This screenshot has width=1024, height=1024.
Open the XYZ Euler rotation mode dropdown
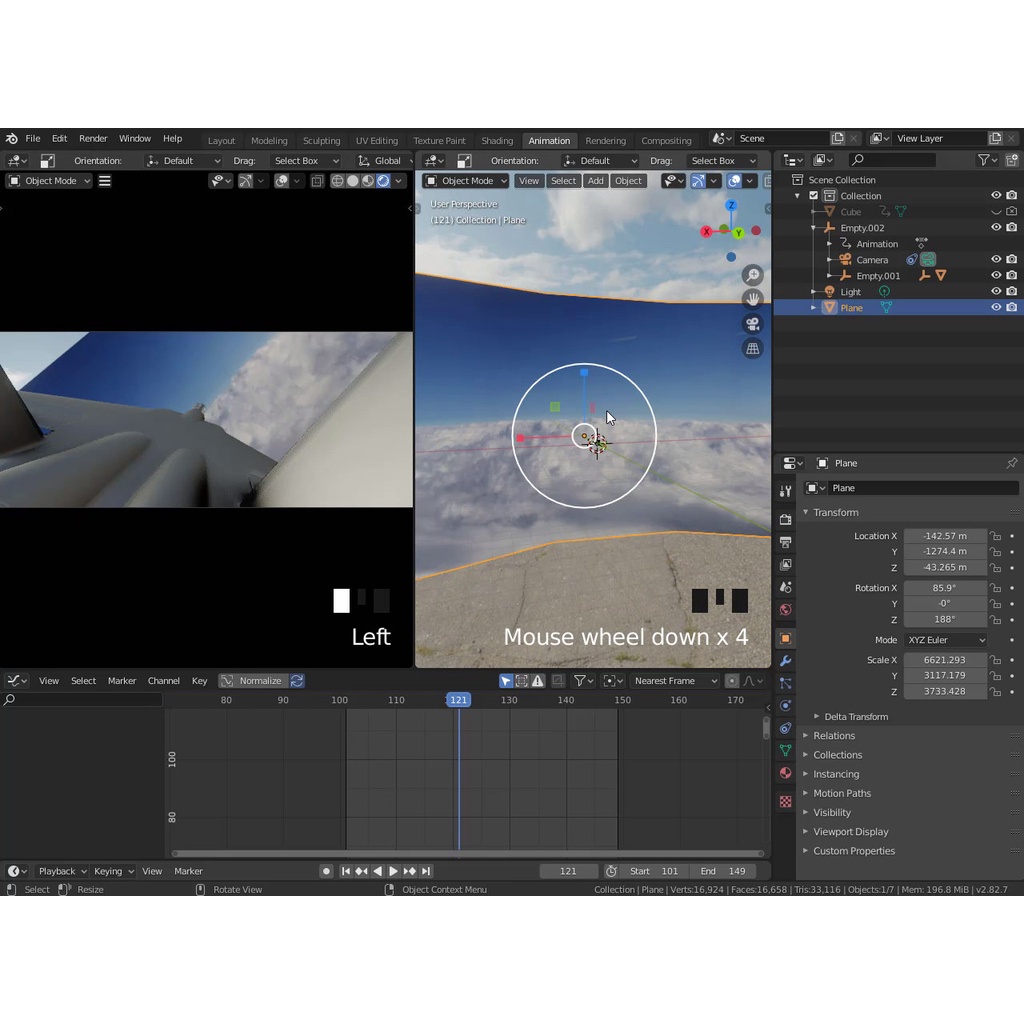[945, 640]
